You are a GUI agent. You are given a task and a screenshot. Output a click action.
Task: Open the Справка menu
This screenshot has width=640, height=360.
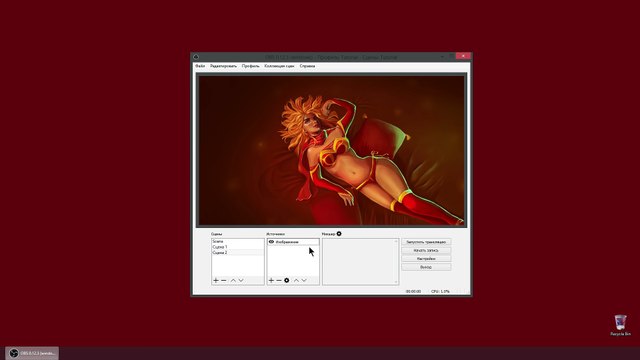(x=307, y=66)
